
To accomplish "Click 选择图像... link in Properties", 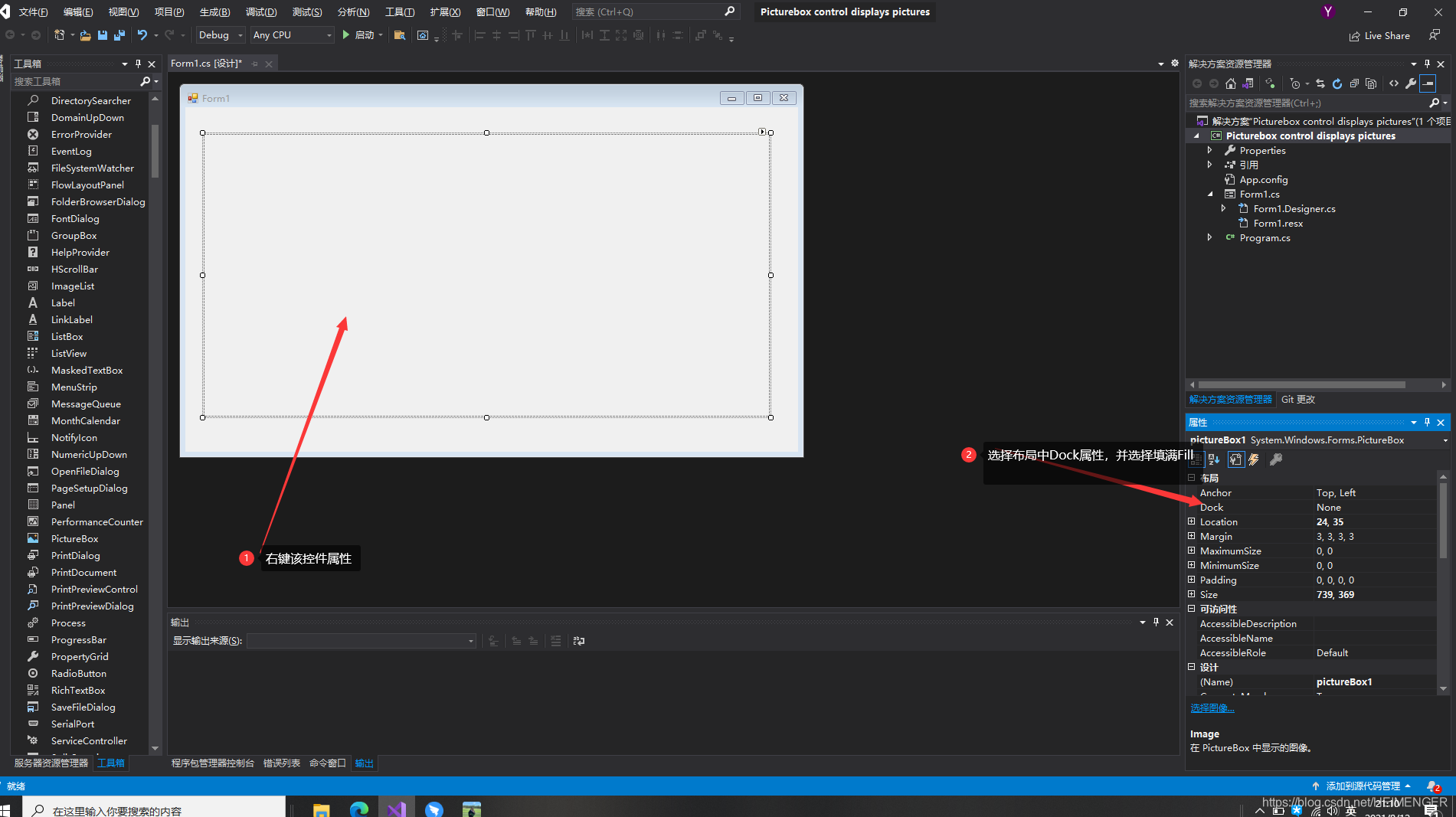I will (x=1212, y=708).
